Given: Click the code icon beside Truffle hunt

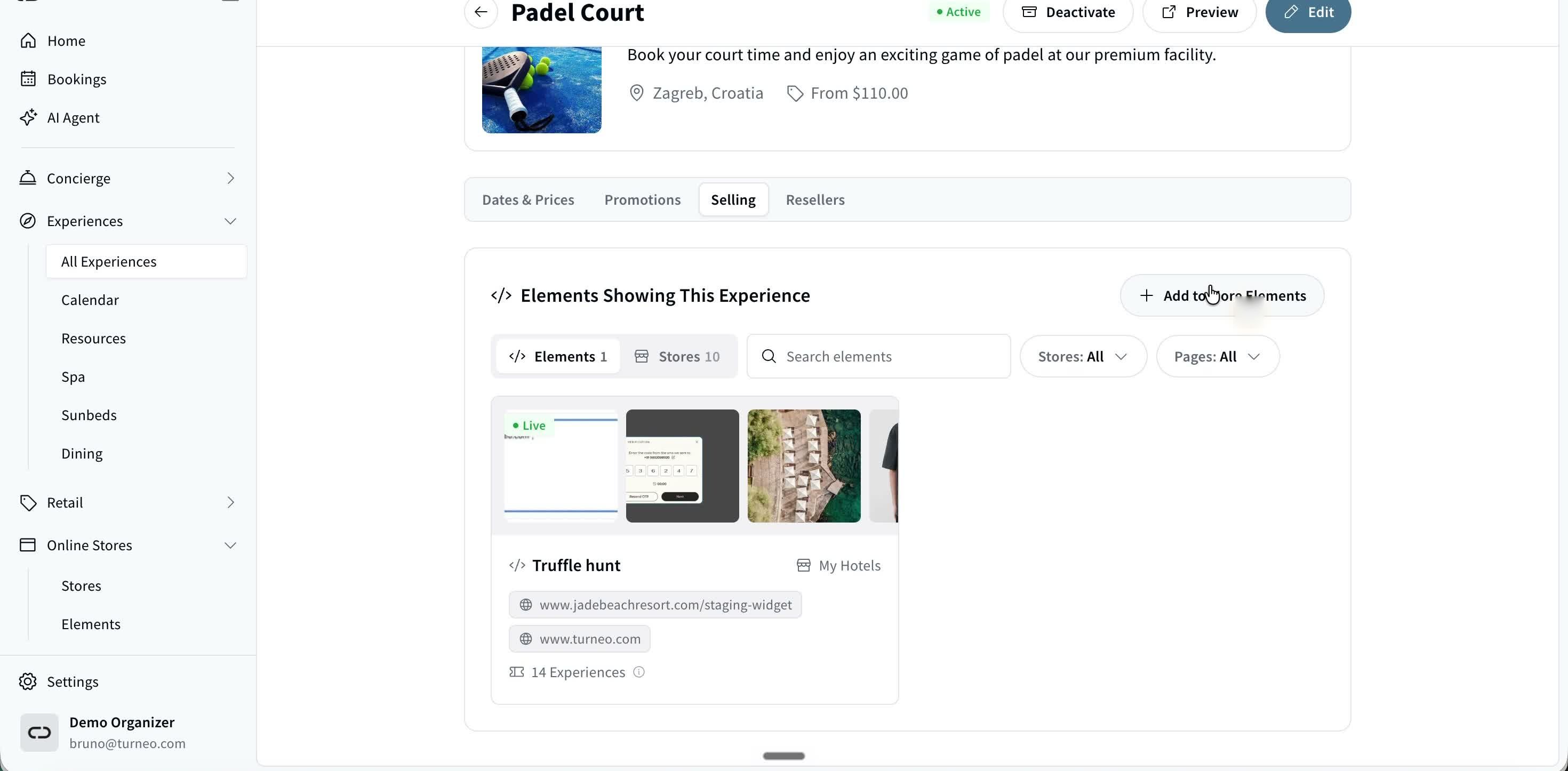Looking at the screenshot, I should point(517,565).
